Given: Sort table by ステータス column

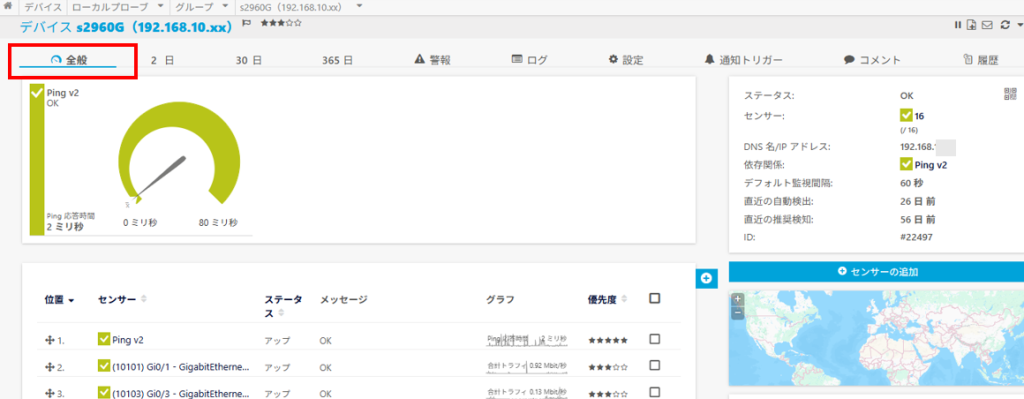Looking at the screenshot, I should [x=283, y=306].
